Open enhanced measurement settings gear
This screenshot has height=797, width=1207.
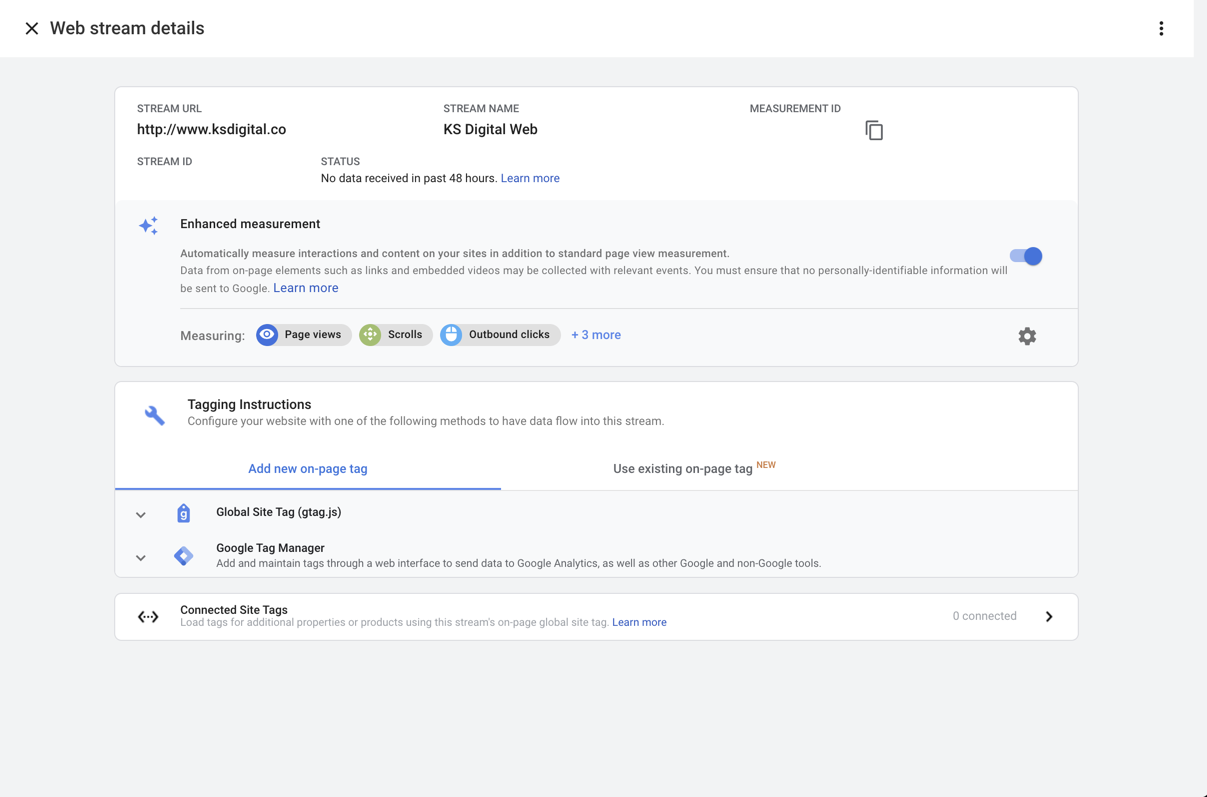1027,336
